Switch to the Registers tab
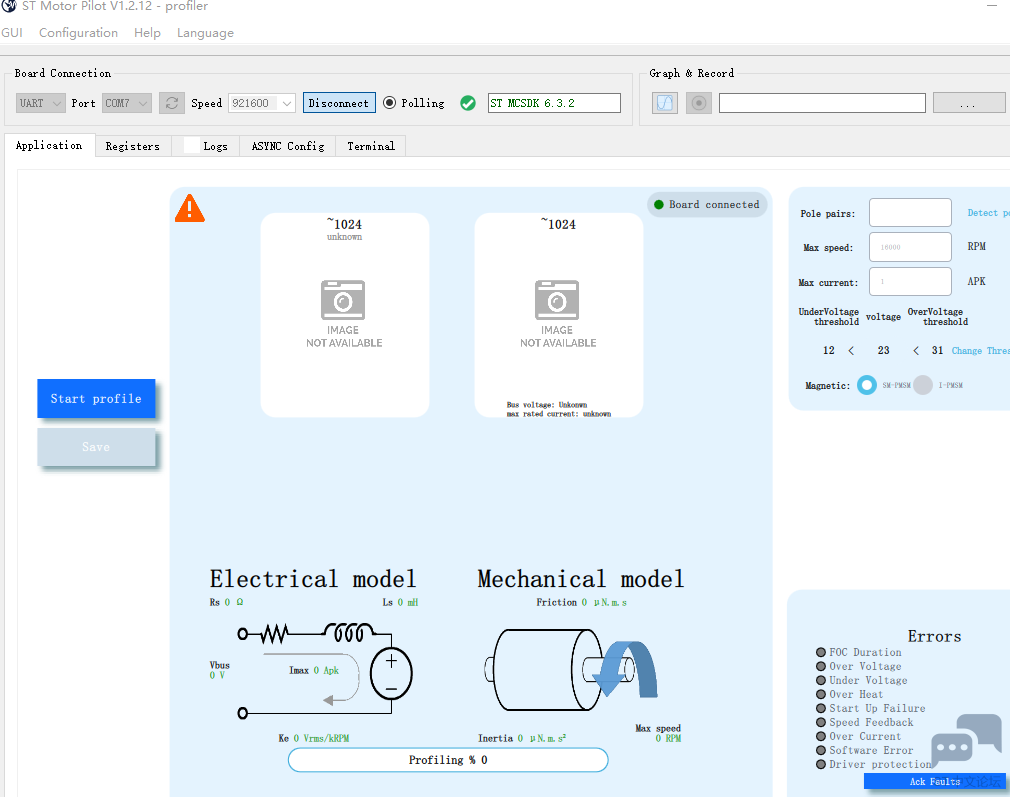Screen dimensions: 1010x797 coord(132,146)
